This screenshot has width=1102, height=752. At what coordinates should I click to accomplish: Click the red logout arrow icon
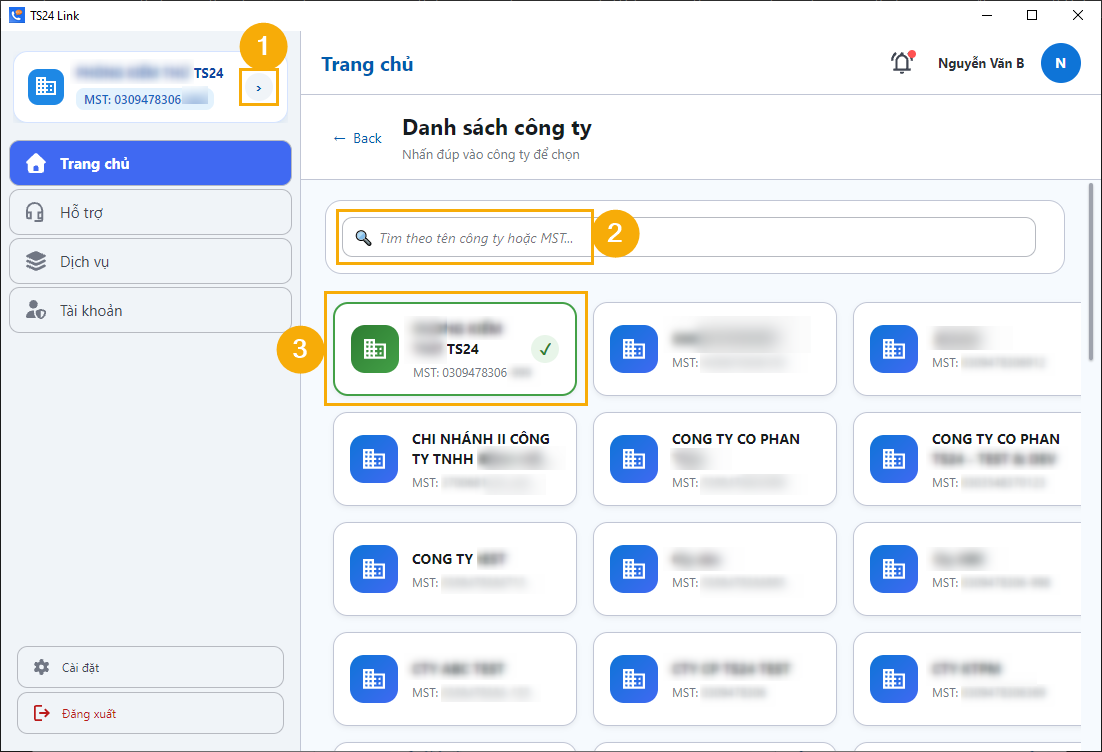click(x=41, y=713)
